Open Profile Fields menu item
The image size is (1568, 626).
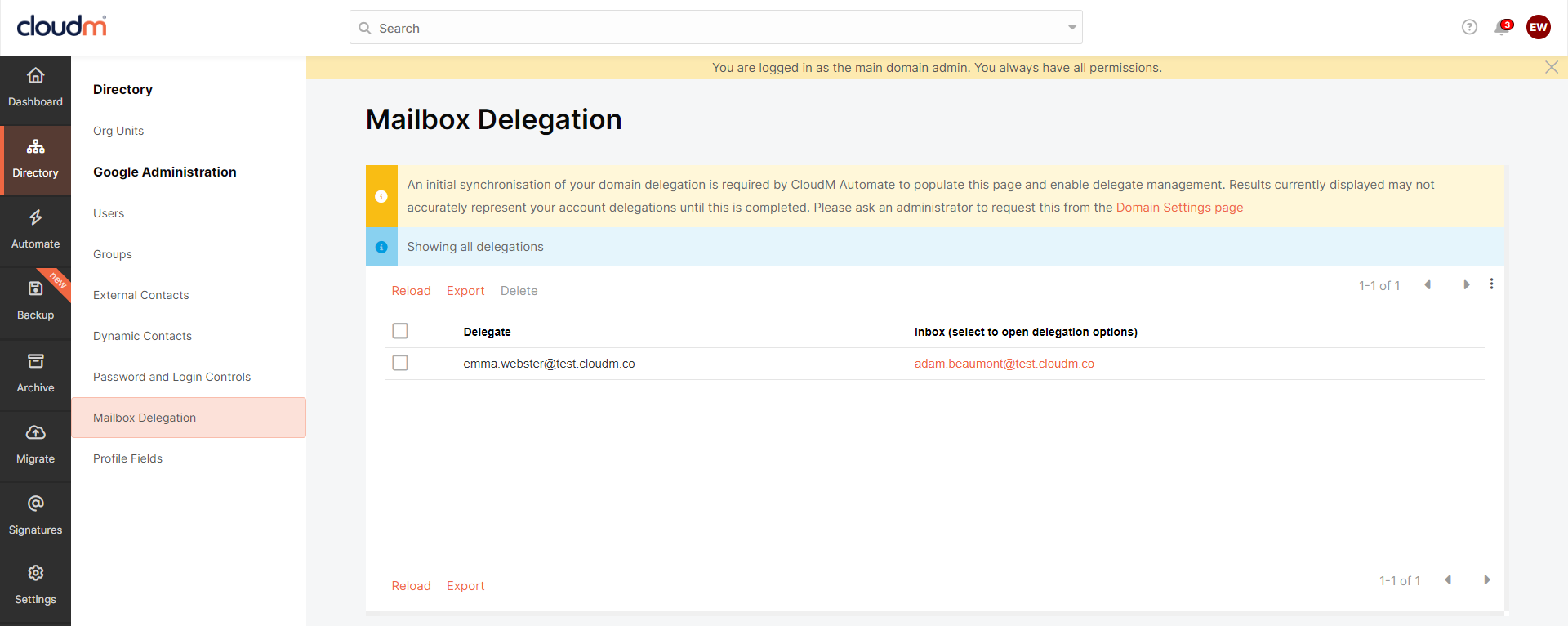pos(128,458)
